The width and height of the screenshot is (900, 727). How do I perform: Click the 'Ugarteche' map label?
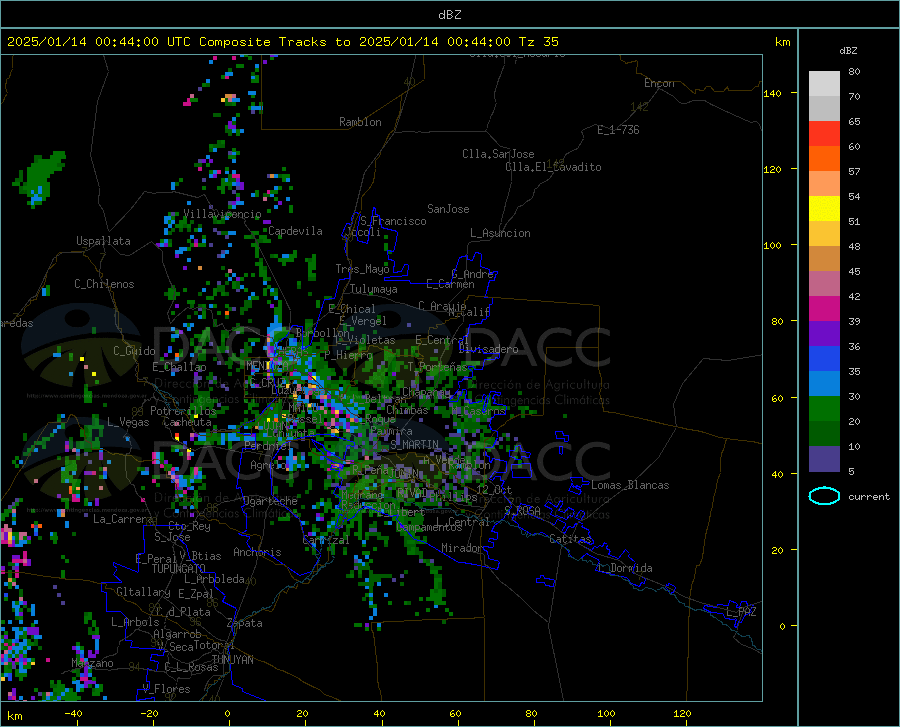(270, 501)
